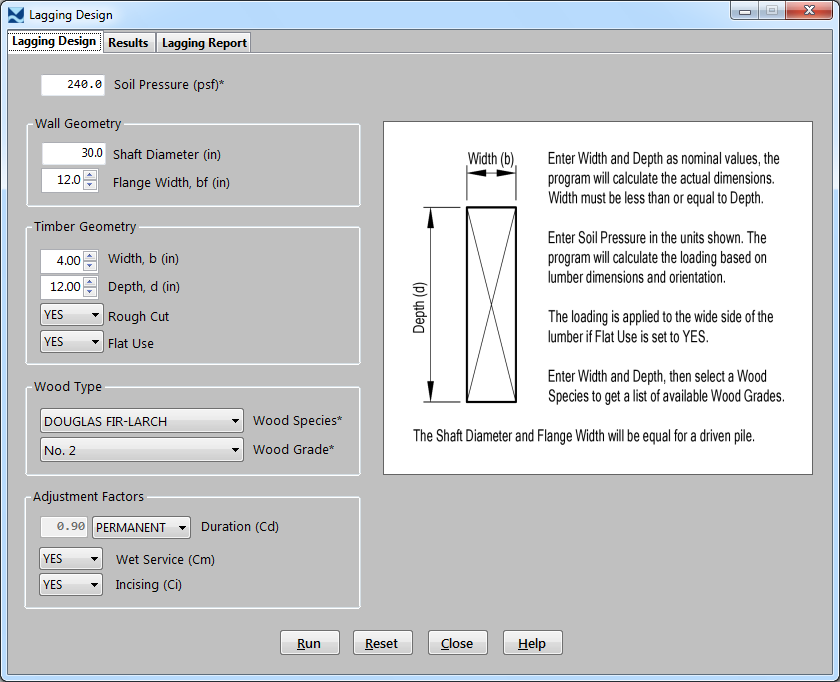Viewport: 840px width, 682px height.
Task: Toggle the Wet Service (Cm) dropdown
Action: pos(72,558)
